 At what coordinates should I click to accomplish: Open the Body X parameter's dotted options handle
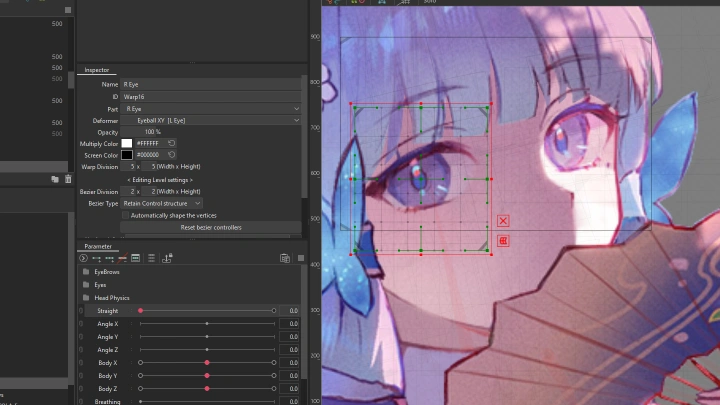click(x=131, y=363)
